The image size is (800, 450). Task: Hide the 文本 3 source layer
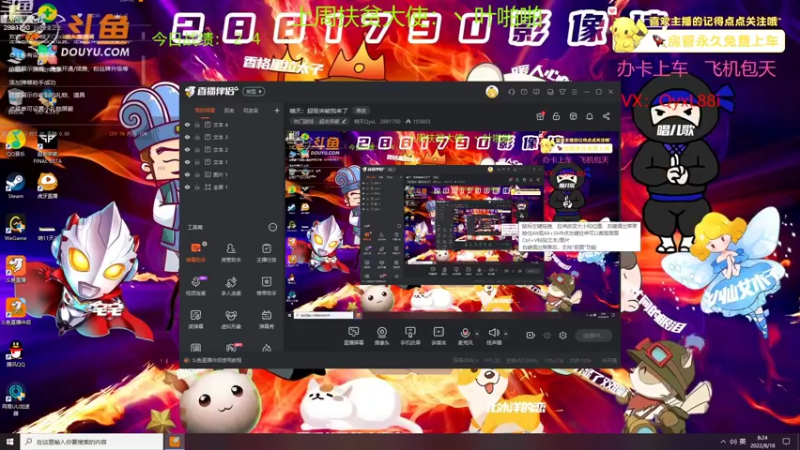(x=187, y=137)
